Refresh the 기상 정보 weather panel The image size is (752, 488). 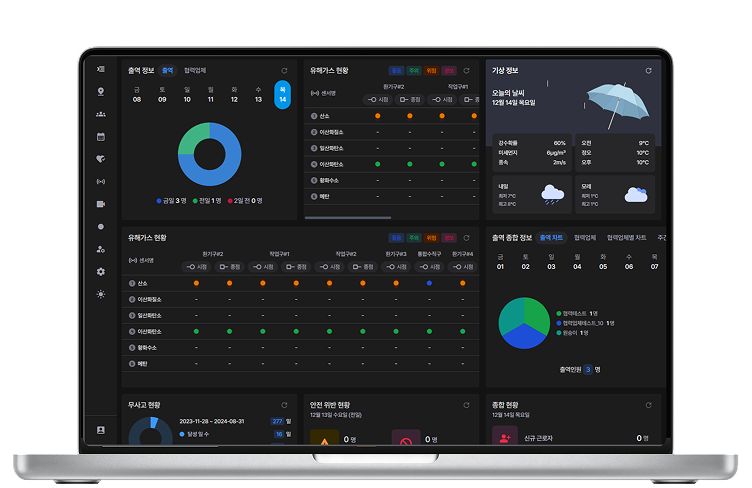(649, 71)
